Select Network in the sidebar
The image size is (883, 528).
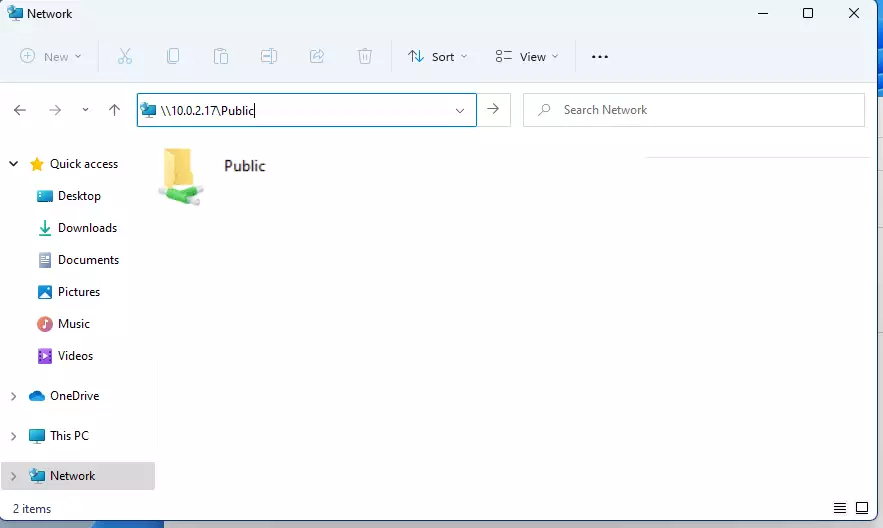click(x=73, y=476)
